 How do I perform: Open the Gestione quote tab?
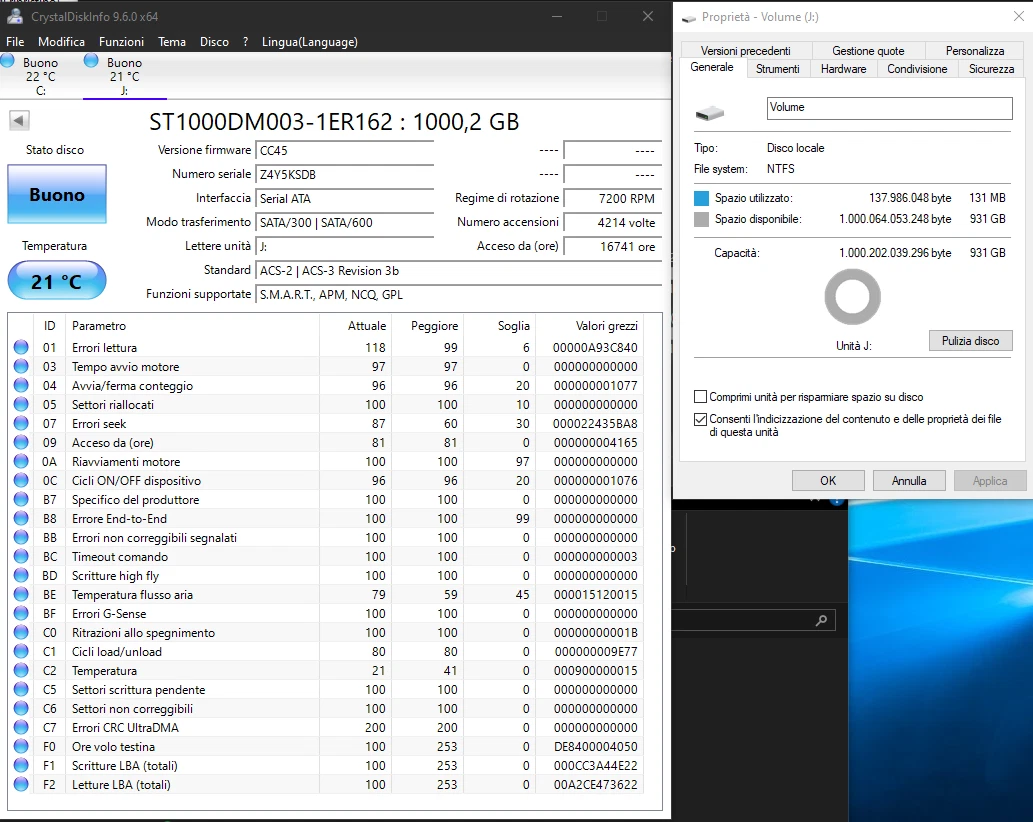pyautogui.click(x=868, y=51)
